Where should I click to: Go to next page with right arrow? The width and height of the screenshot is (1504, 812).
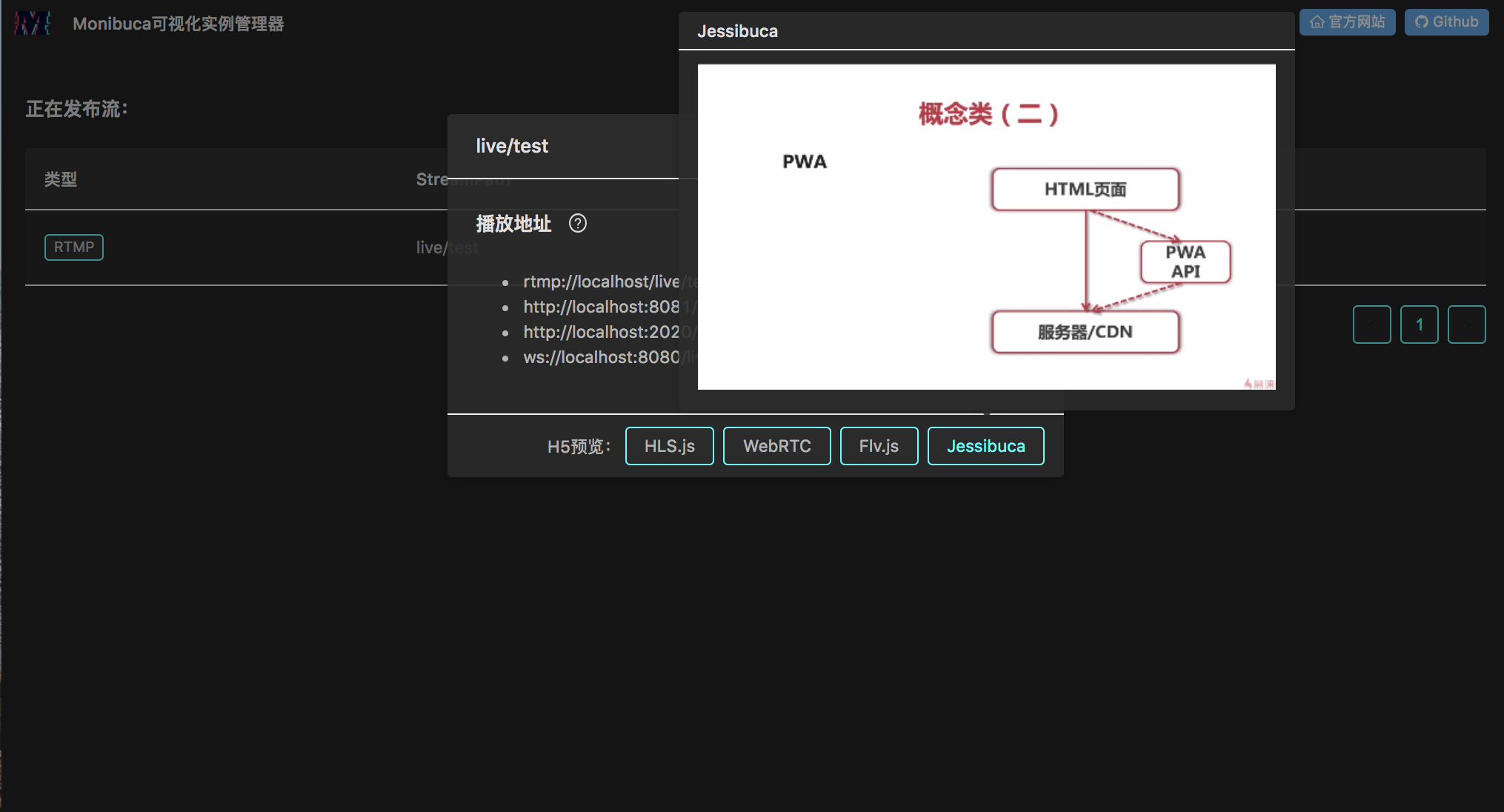[1466, 325]
